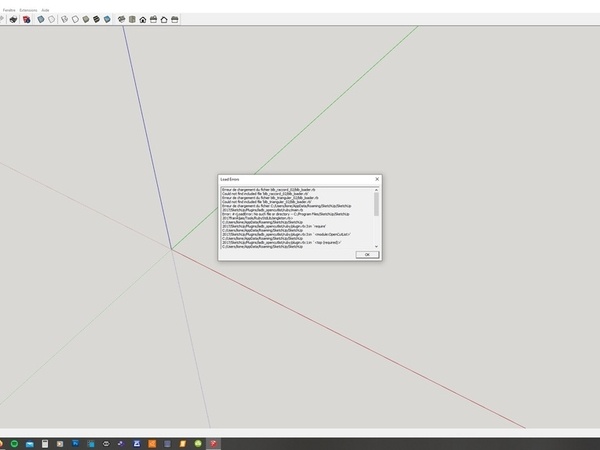Open the Fenêtre menu
This screenshot has height=450, width=600.
click(6, 8)
